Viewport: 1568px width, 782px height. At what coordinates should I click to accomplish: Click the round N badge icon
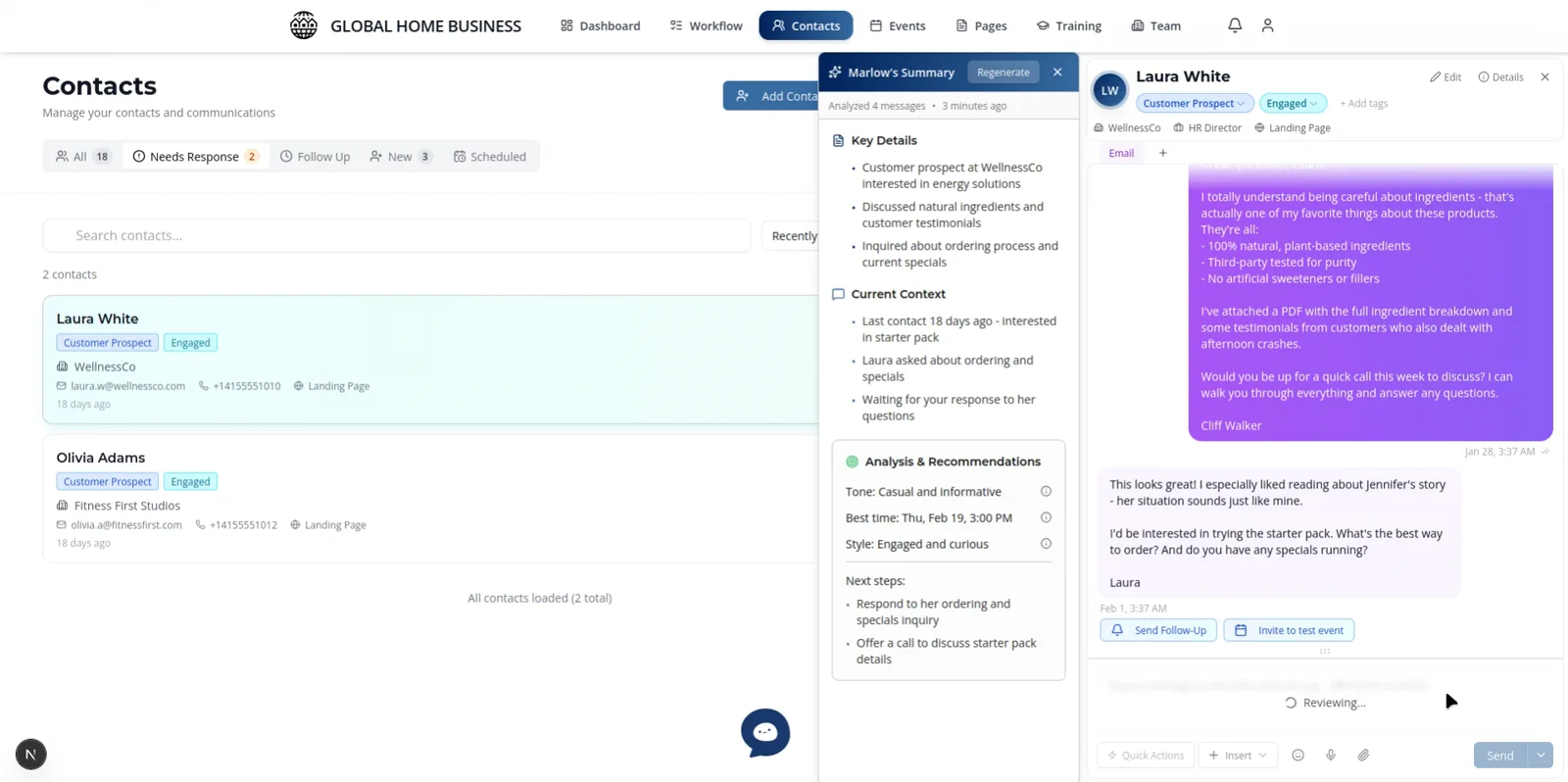[x=31, y=754]
